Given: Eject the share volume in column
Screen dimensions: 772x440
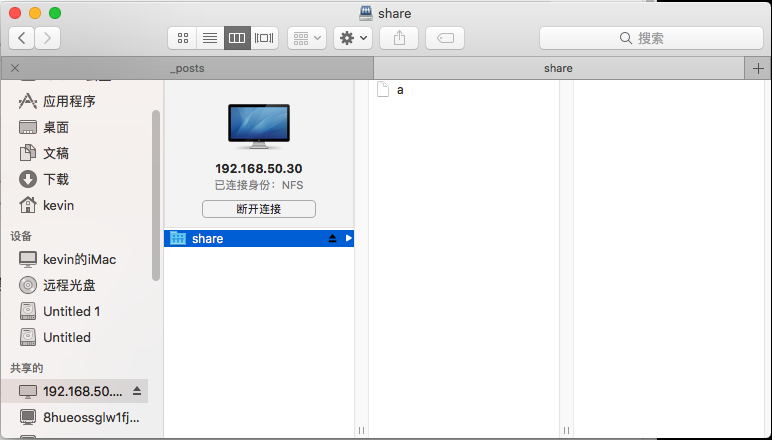Looking at the screenshot, I should coord(332,238).
